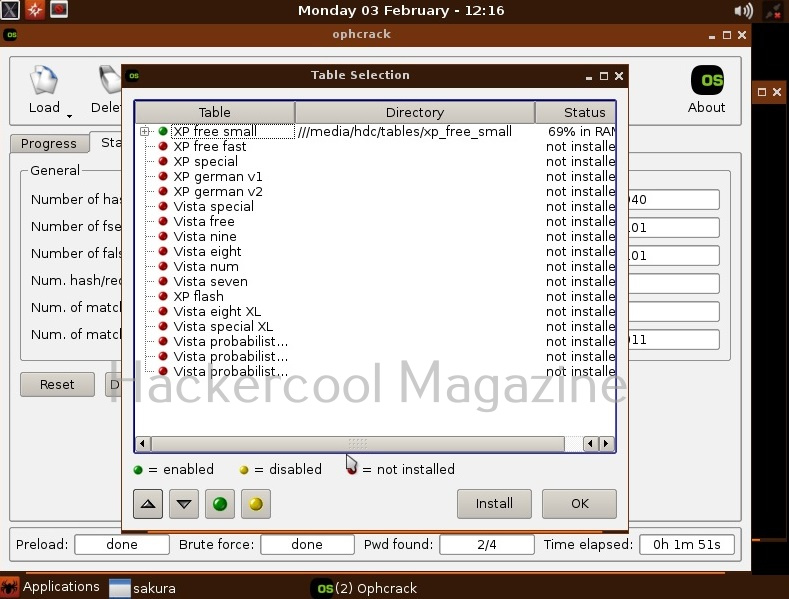Open the Load dropdown arrow in ophcrack
The width and height of the screenshot is (789, 599).
click(69, 116)
